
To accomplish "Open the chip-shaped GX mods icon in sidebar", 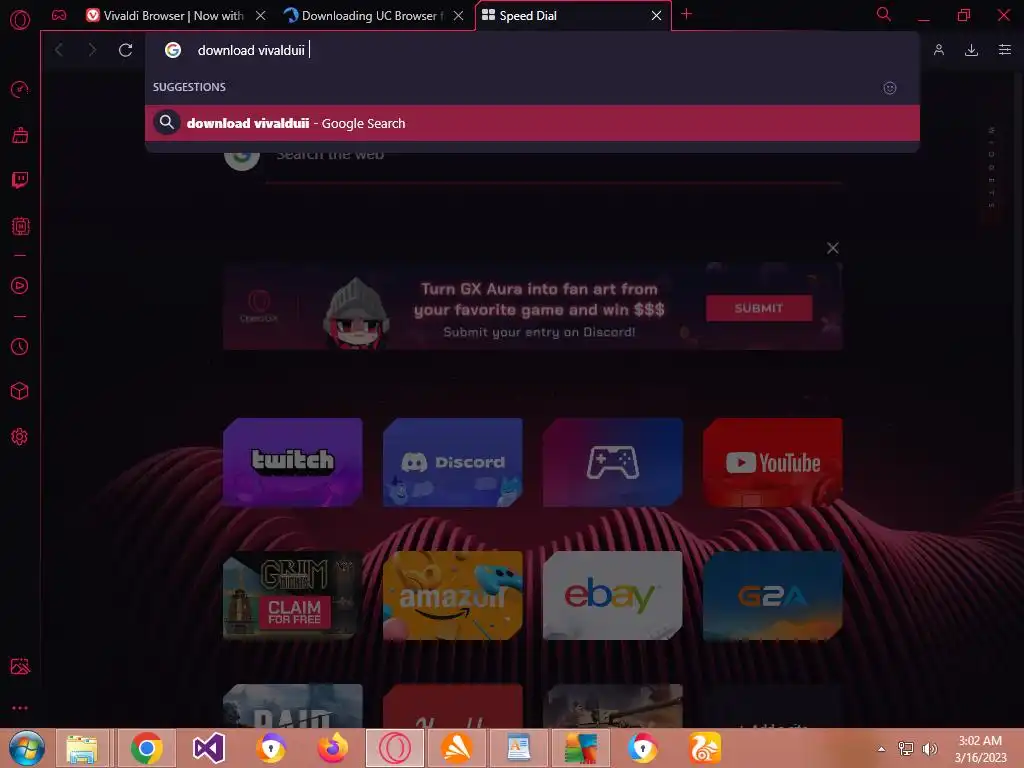I will point(20,226).
